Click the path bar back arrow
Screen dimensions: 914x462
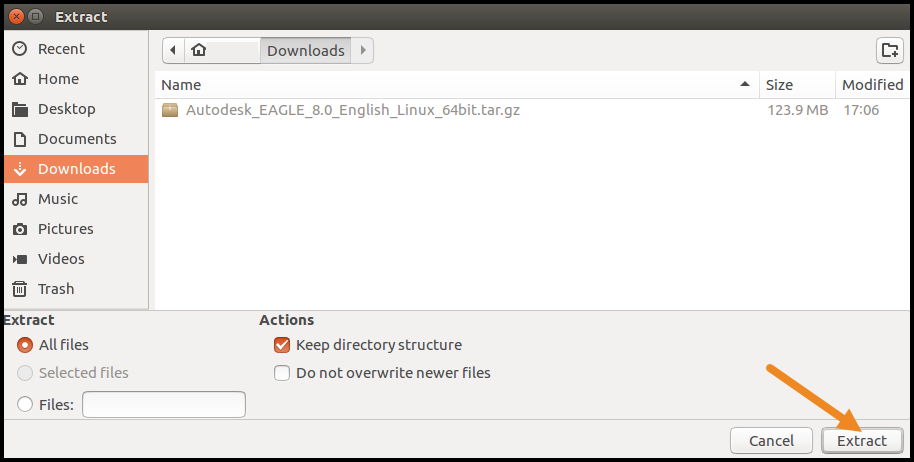click(x=174, y=50)
